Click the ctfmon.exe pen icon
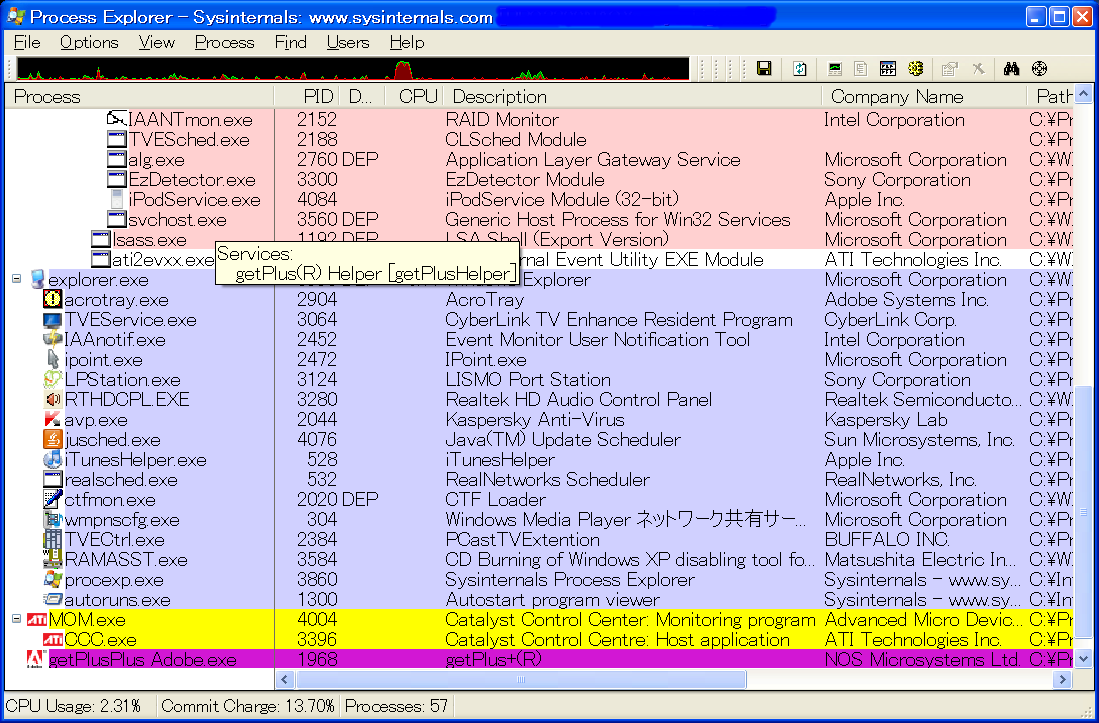The image size is (1099, 723). point(53,500)
